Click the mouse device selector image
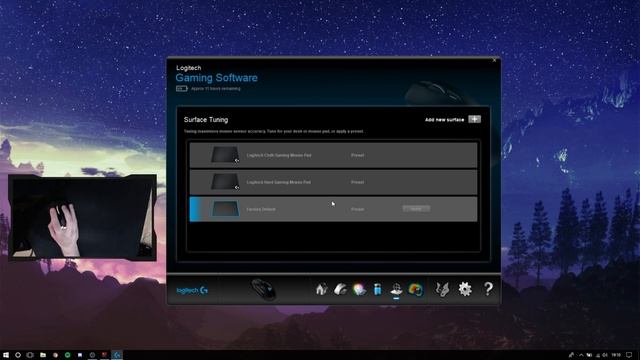The height and width of the screenshot is (360, 640). (x=263, y=289)
